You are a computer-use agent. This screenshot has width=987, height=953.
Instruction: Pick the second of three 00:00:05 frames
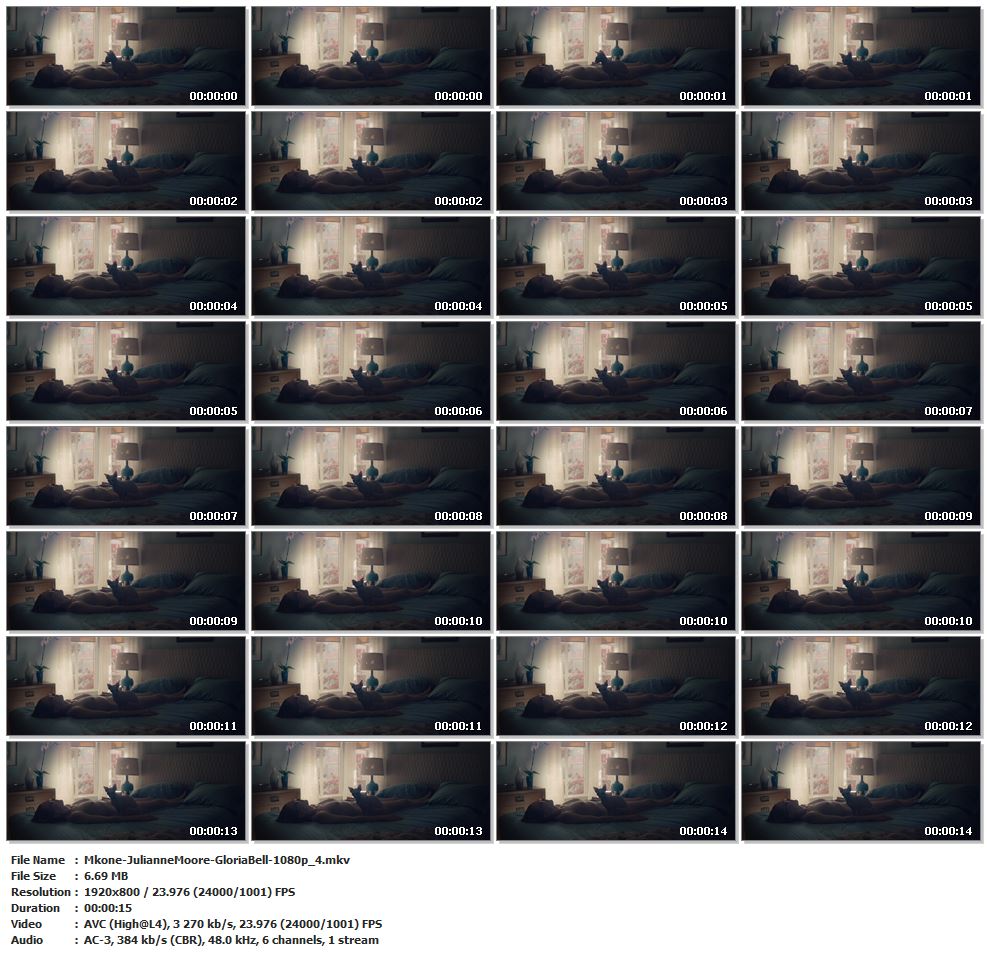click(x=860, y=266)
